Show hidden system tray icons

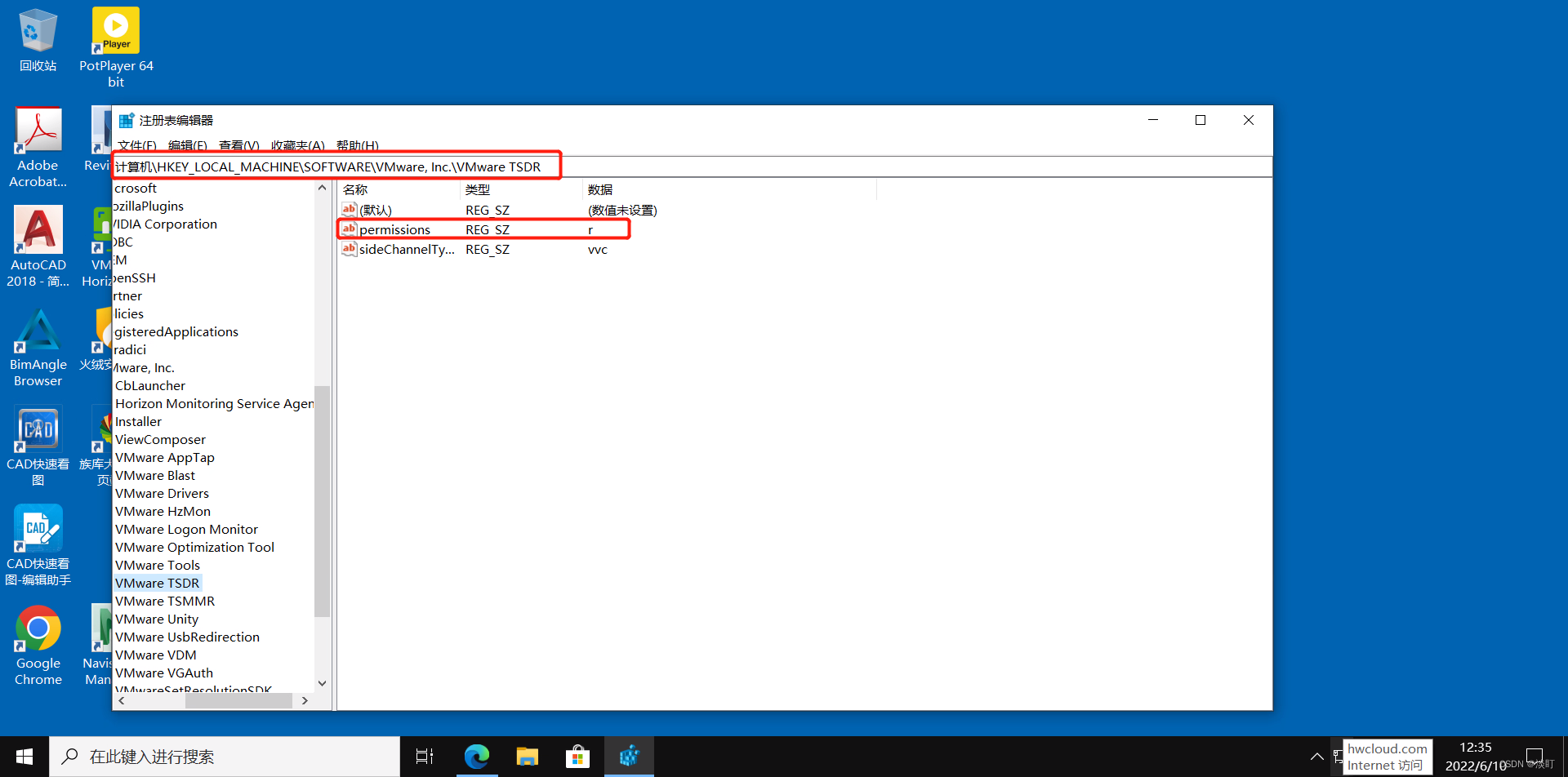coord(1316,757)
